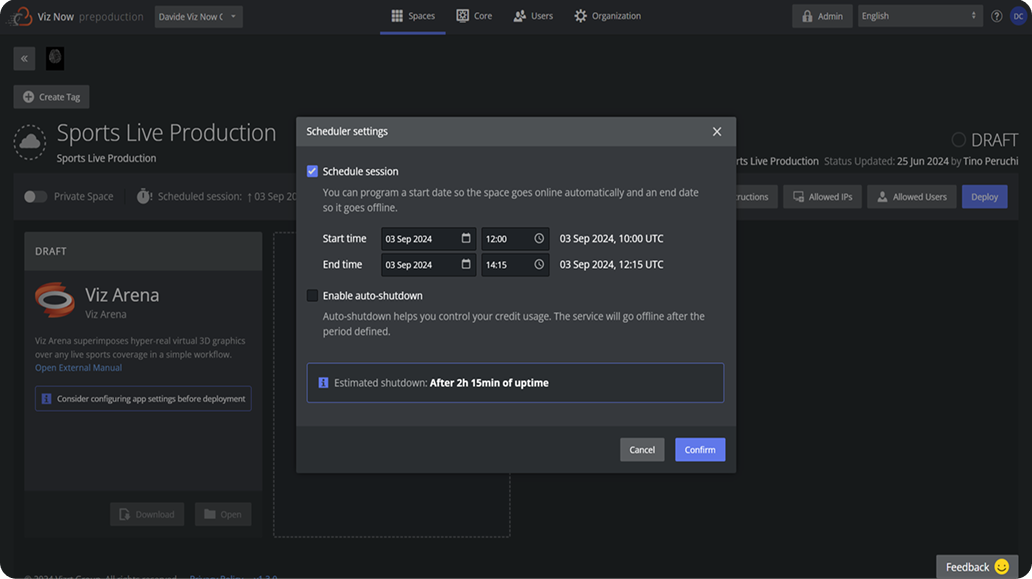The height and width of the screenshot is (579, 1032).
Task: Check the Enable auto-shutdown checkbox
Action: tap(312, 295)
